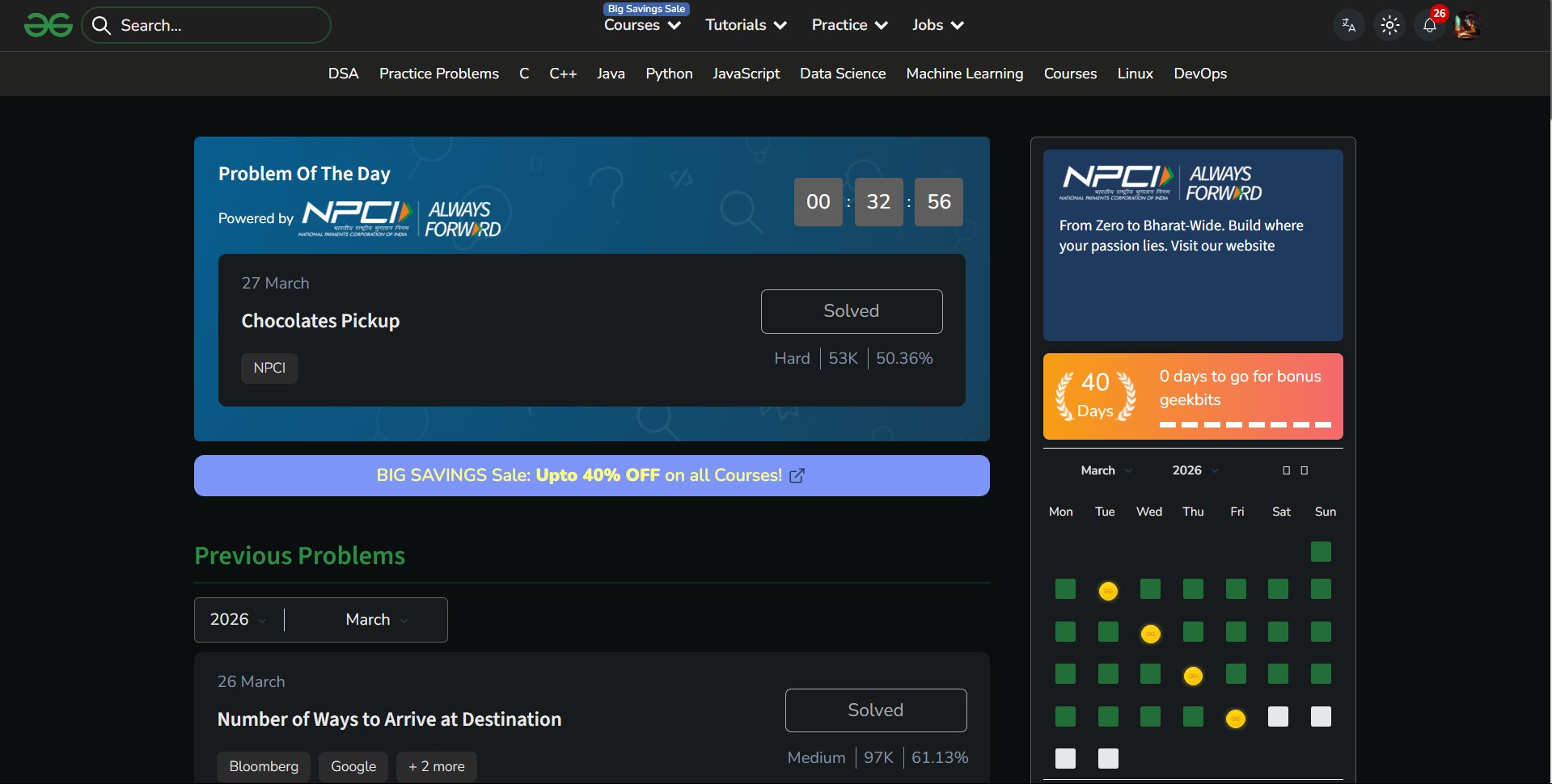This screenshot has height=784, width=1552.
Task: Open the NPCI 'From Zero to Bharat-Wide' ad card
Action: (x=1193, y=245)
